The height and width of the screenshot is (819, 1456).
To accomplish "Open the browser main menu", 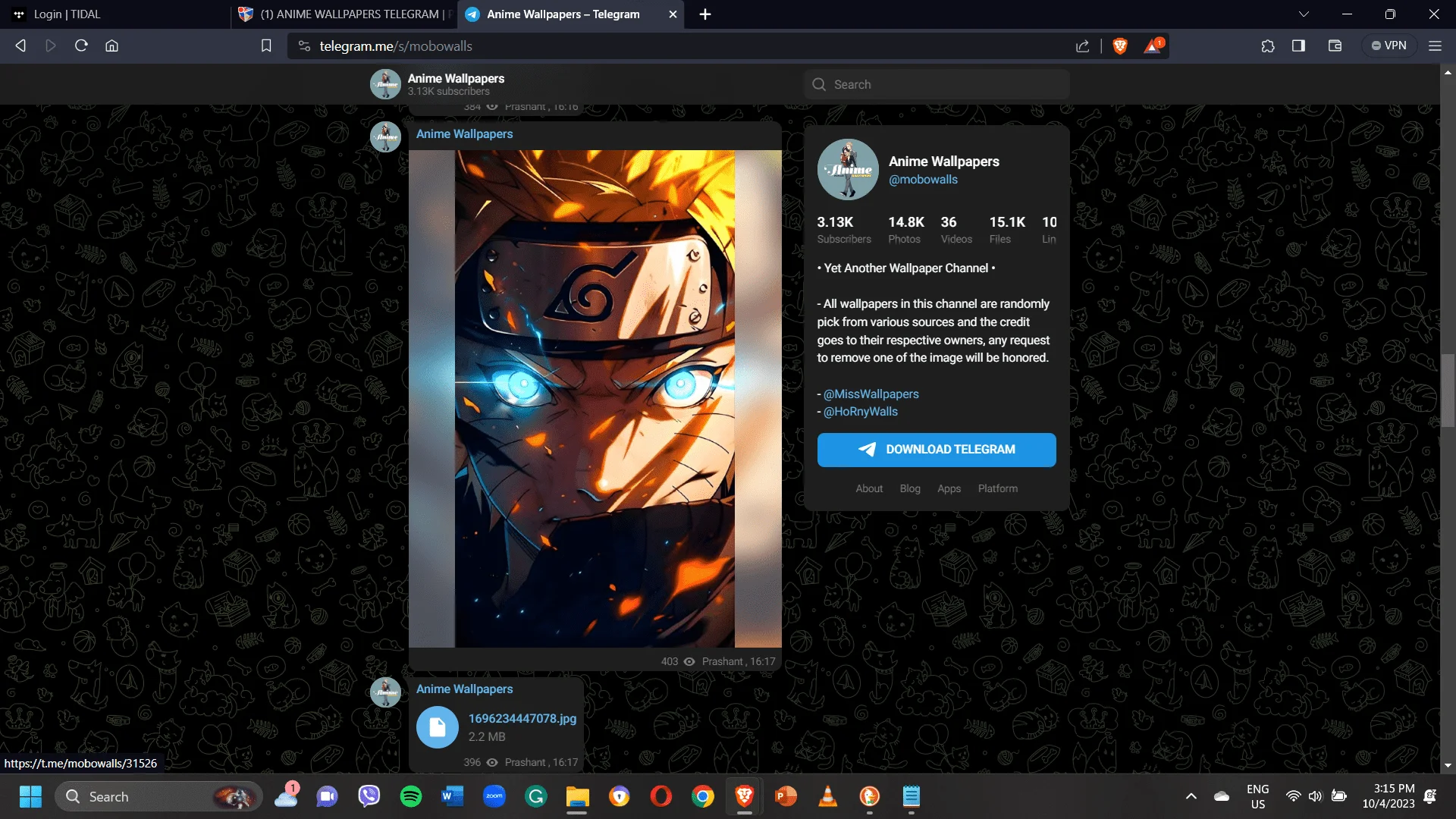I will [x=1435, y=45].
